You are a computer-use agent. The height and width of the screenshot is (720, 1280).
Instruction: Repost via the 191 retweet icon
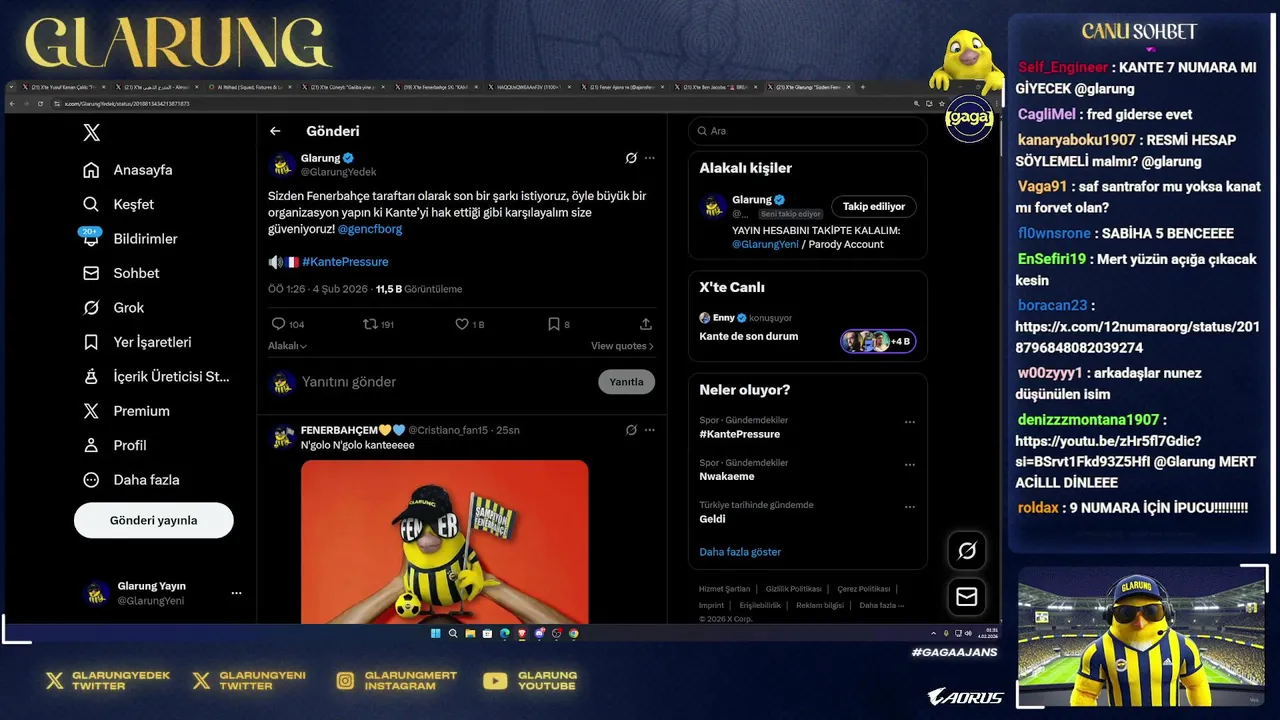click(370, 324)
